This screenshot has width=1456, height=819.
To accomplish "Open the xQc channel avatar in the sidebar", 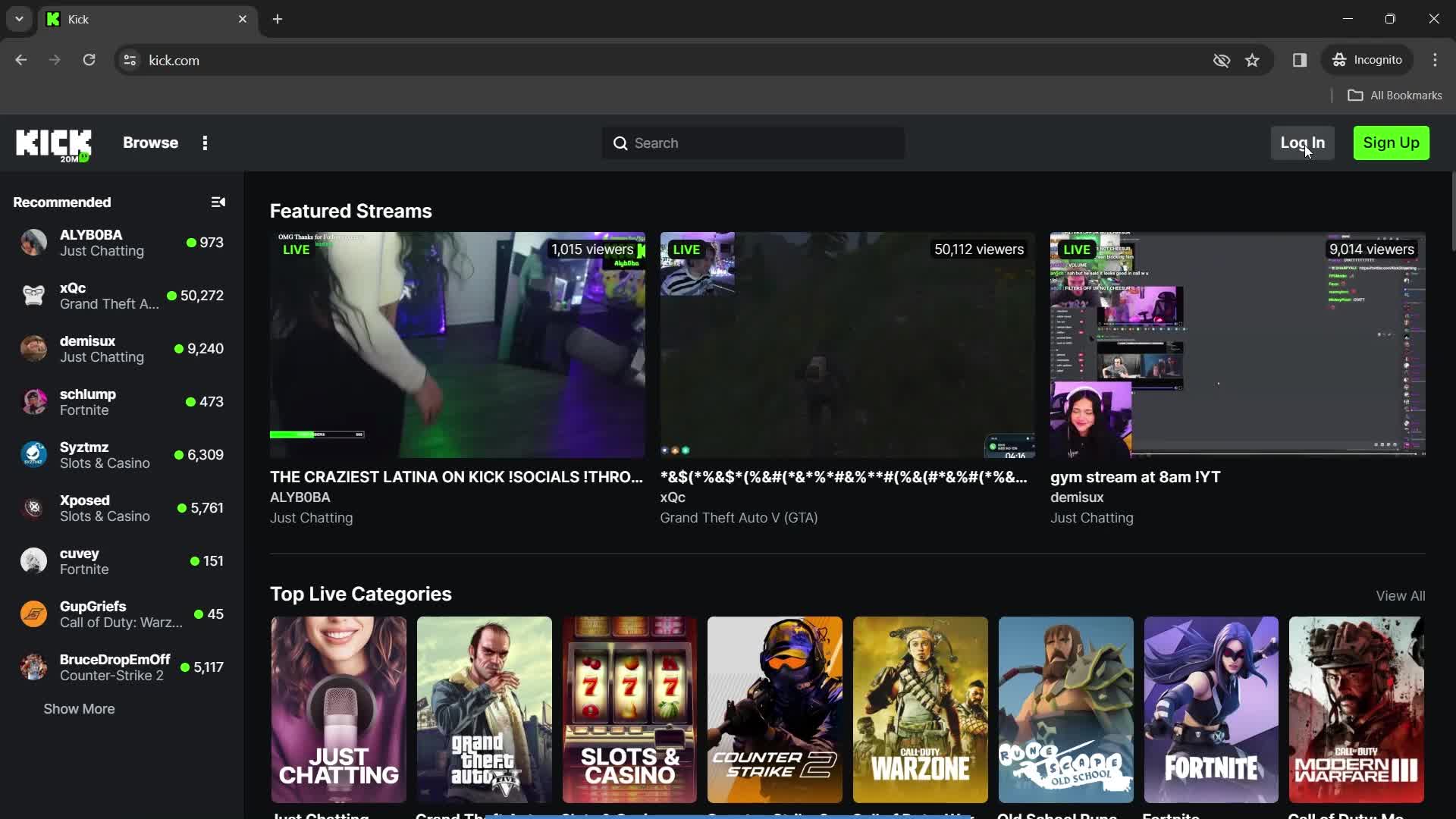I will click(x=33, y=296).
